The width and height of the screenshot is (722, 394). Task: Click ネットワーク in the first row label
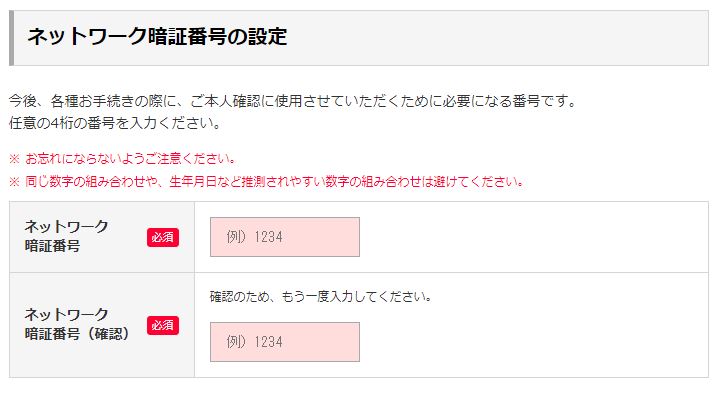[x=66, y=226]
